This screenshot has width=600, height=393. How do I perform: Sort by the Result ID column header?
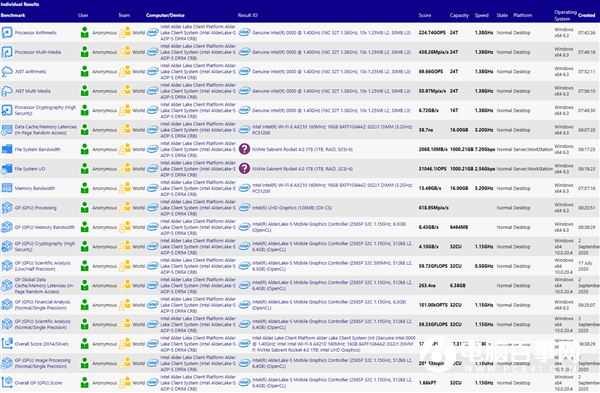click(x=248, y=15)
